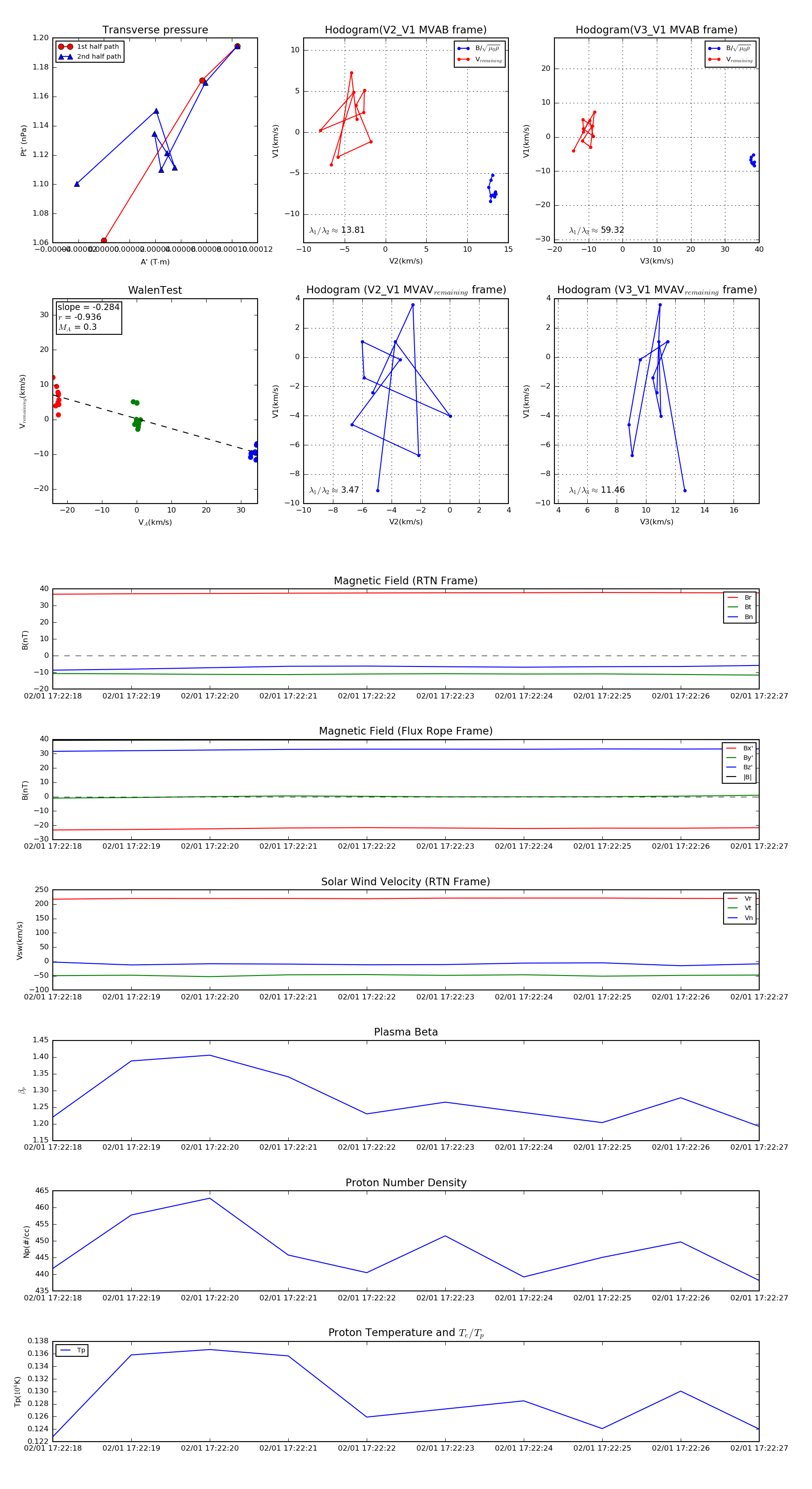Image resolution: width=812 pixels, height=1489 pixels.
Task: Click B/√(μ0ρ) legend entry in V2_V1 MVAB hodogram
Action: click(x=479, y=49)
